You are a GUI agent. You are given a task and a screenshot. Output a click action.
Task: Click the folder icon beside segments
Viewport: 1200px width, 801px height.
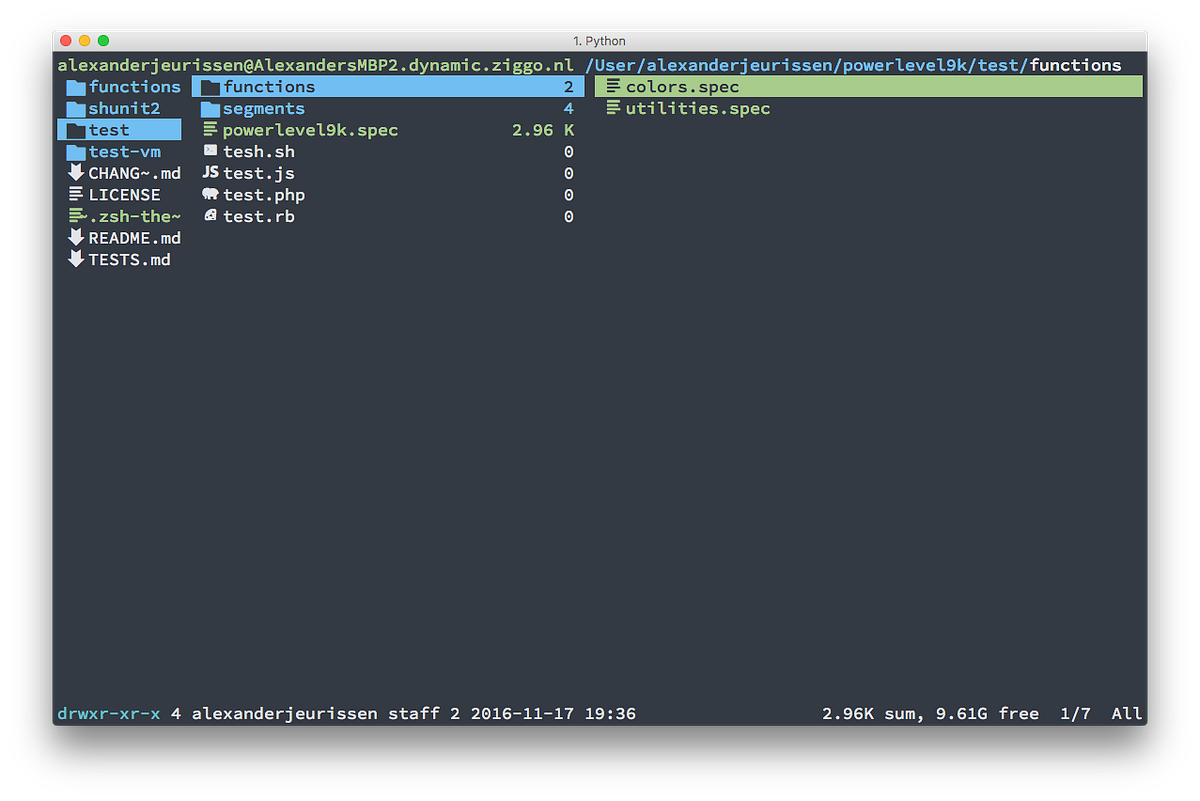[210, 108]
